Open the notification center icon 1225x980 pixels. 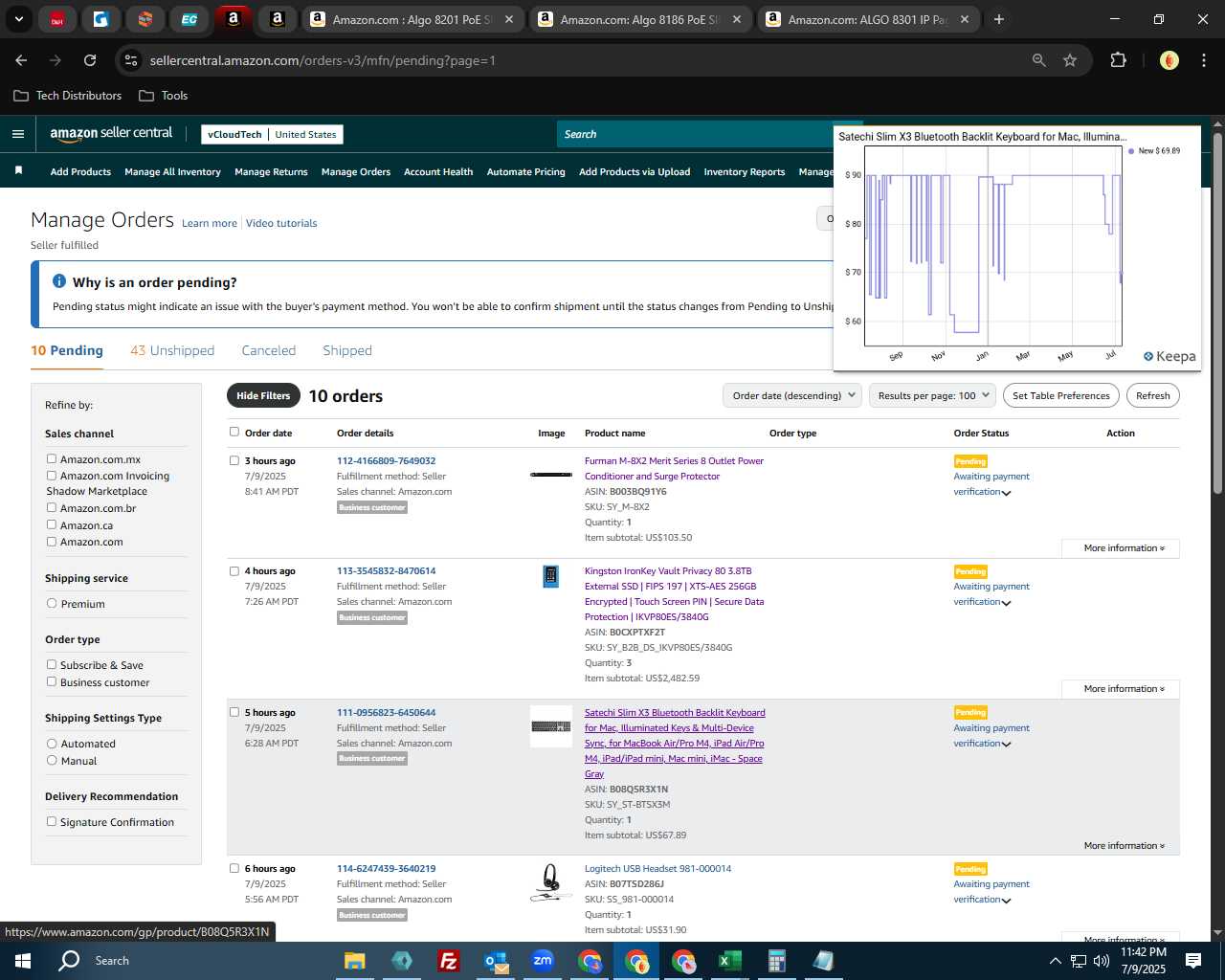pyautogui.click(x=1193, y=961)
